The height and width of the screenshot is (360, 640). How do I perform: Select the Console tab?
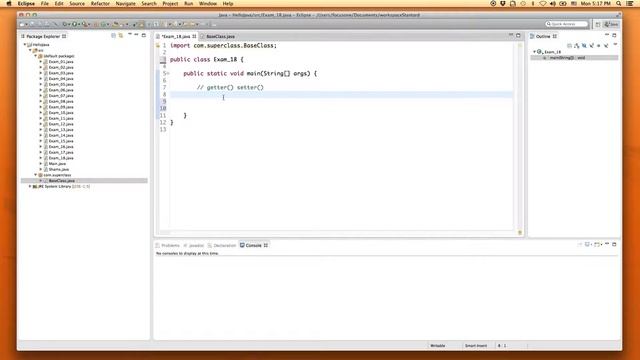click(253, 245)
